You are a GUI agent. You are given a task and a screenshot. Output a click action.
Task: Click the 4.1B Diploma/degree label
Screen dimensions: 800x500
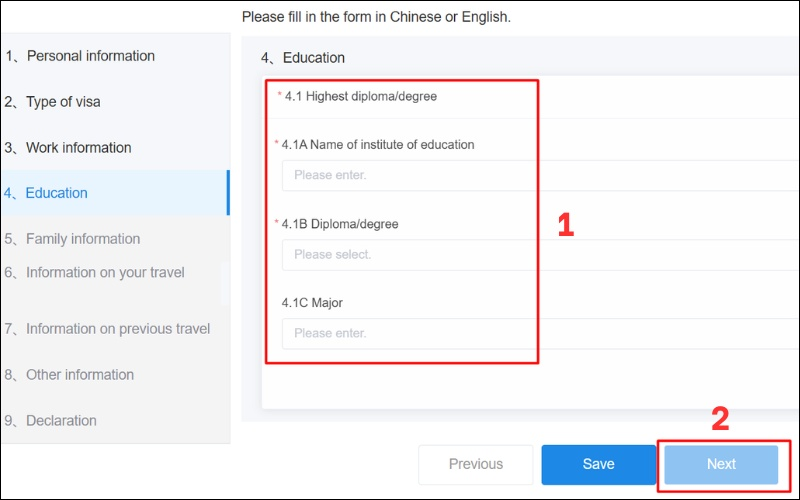click(340, 224)
